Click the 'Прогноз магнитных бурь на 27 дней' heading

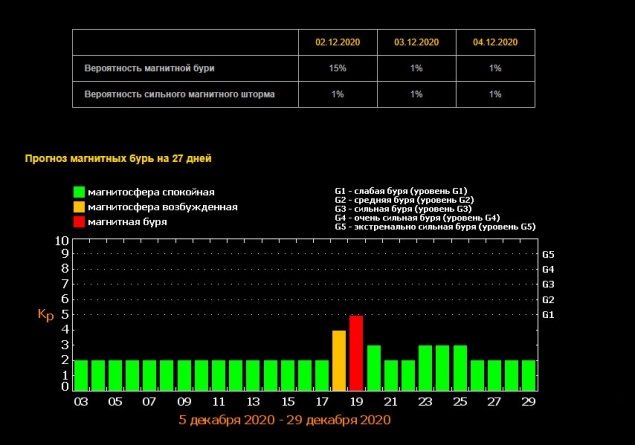coord(118,157)
